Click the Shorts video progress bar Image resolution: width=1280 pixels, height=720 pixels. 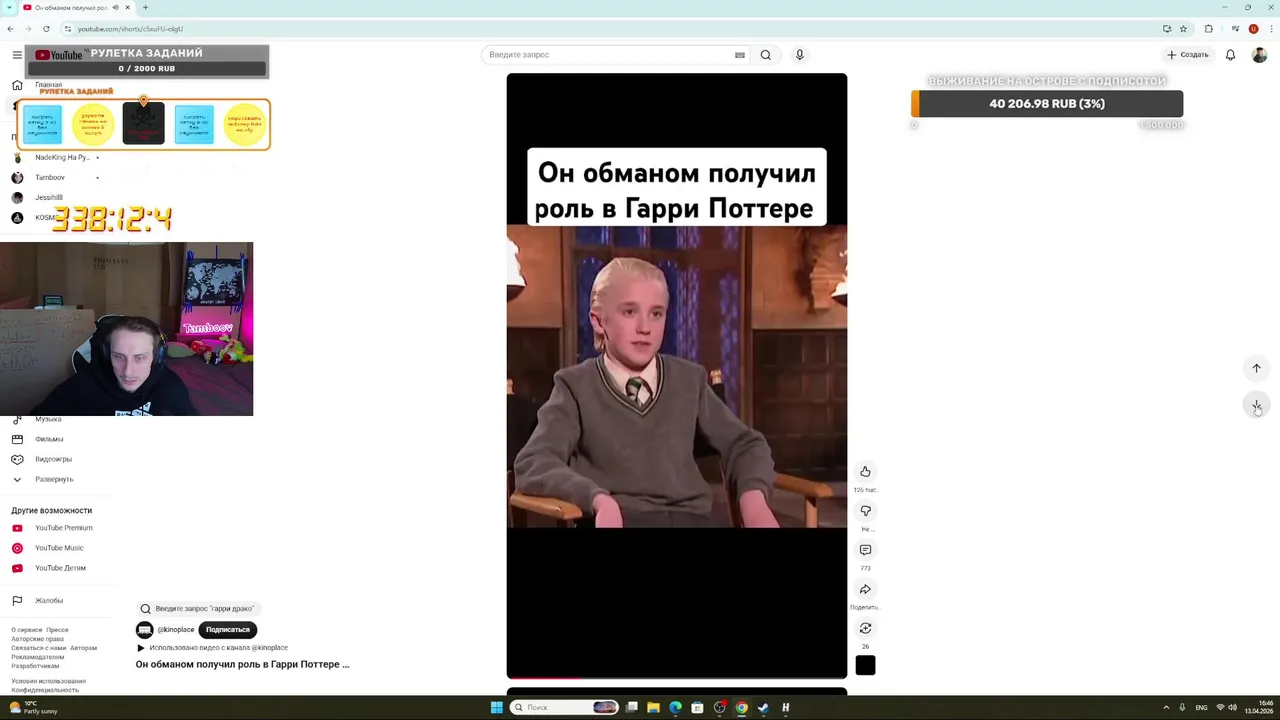click(677, 678)
